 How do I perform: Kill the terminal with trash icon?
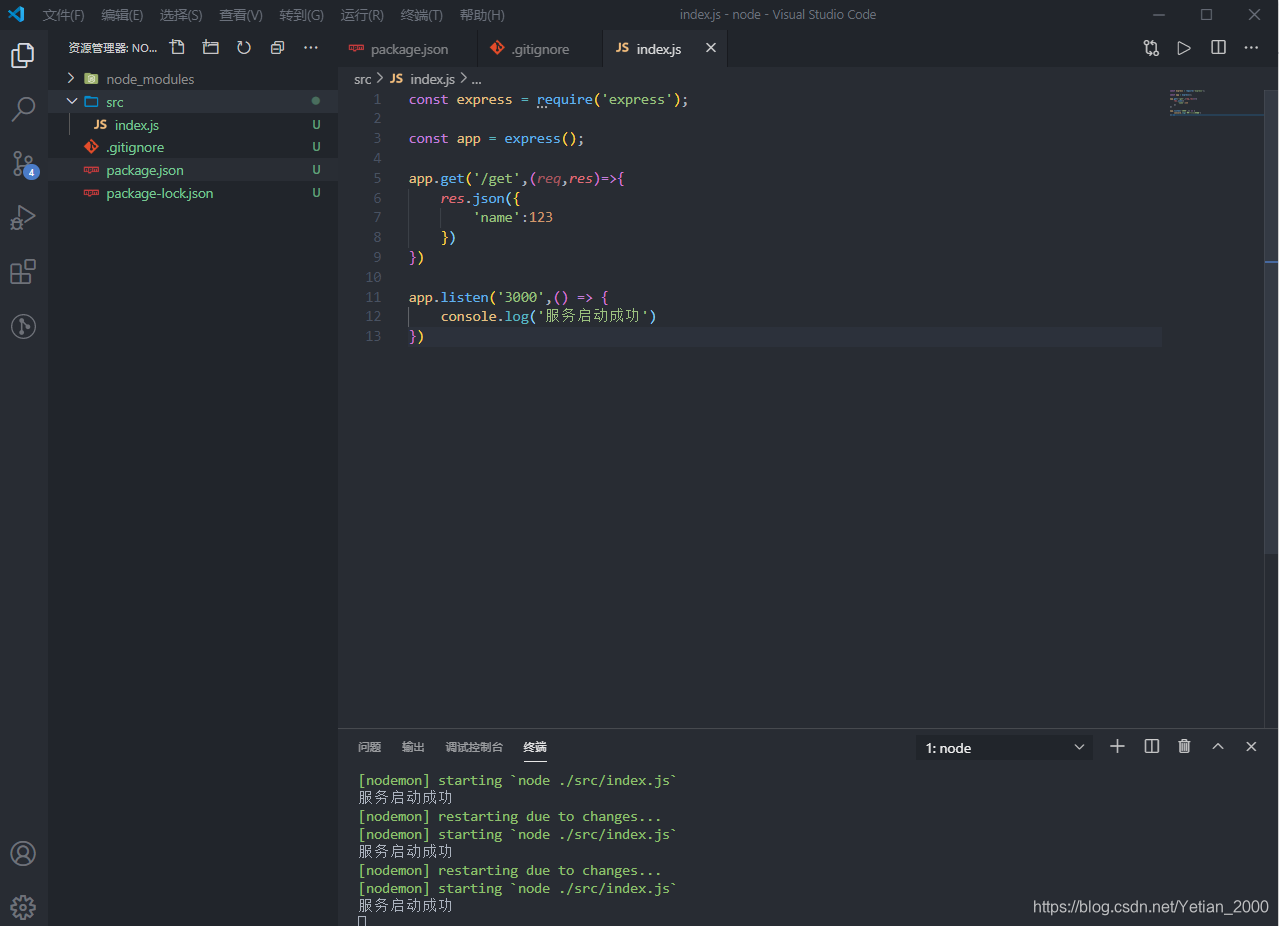[x=1184, y=746]
